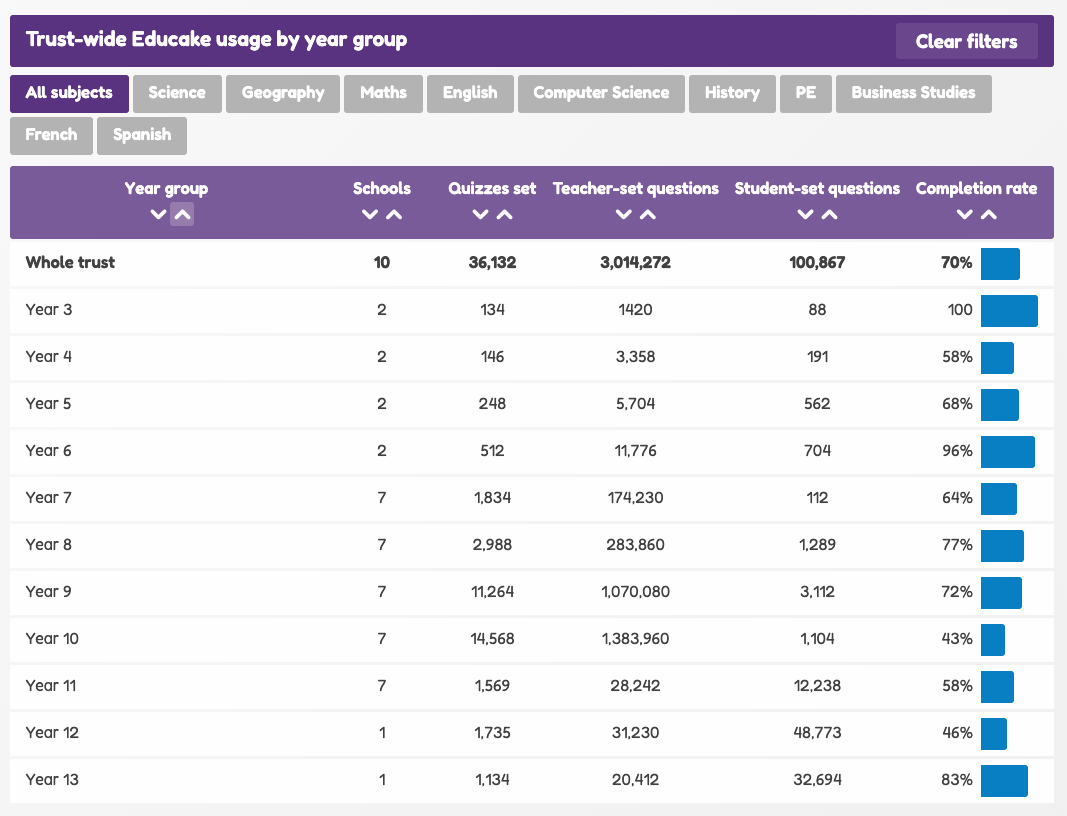This screenshot has width=1067, height=816.
Task: Click Year 13 quizzes value 1,134
Action: [493, 779]
